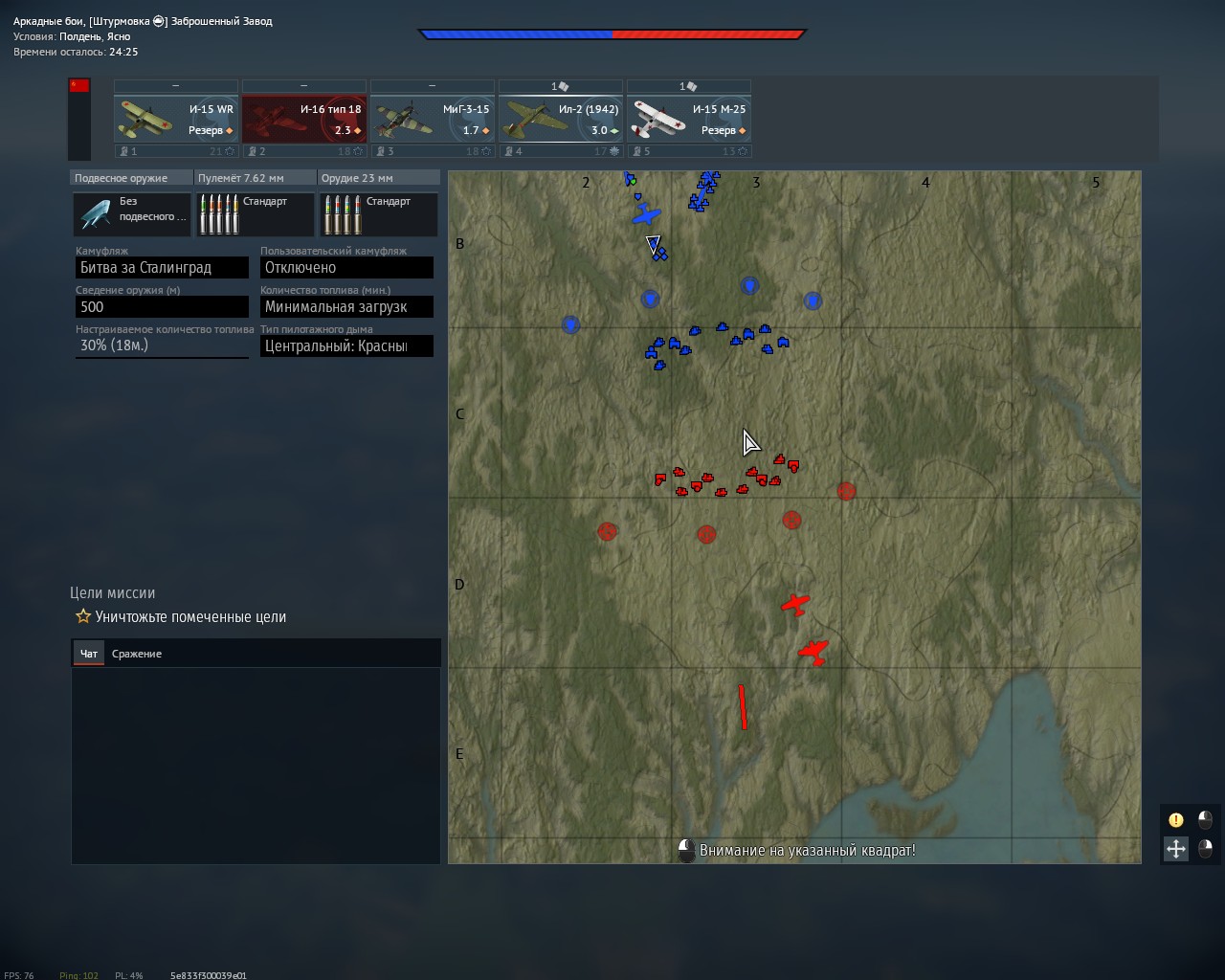Image resolution: width=1225 pixels, height=980 pixels.
Task: Switch to the Чат tab
Action: (89, 654)
